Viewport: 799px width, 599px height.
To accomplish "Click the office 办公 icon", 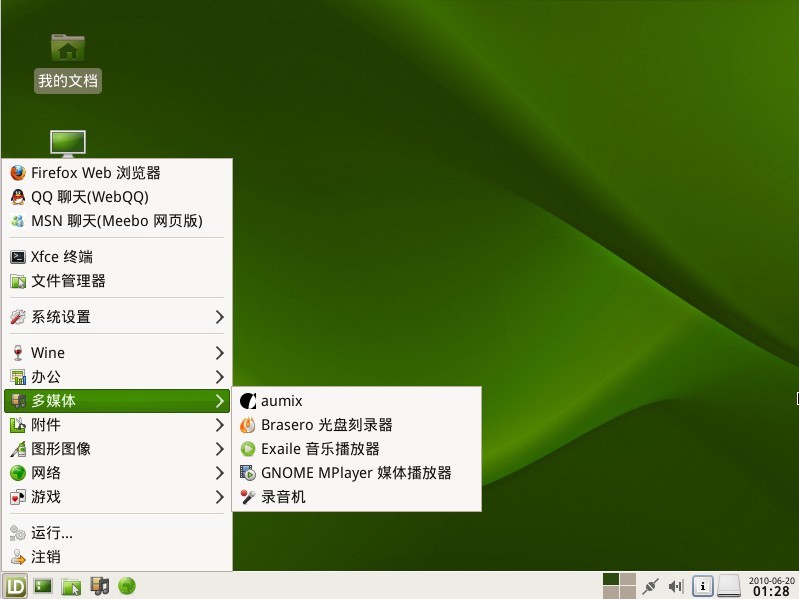I will coord(18,376).
